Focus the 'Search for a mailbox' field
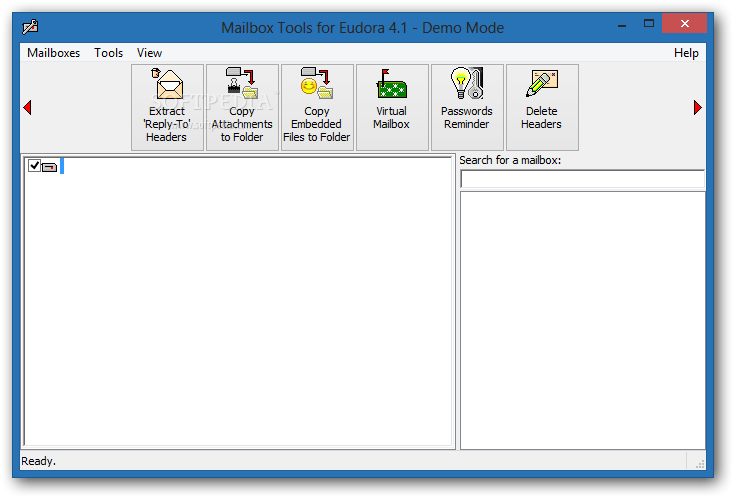The height and width of the screenshot is (498, 734). 582,179
